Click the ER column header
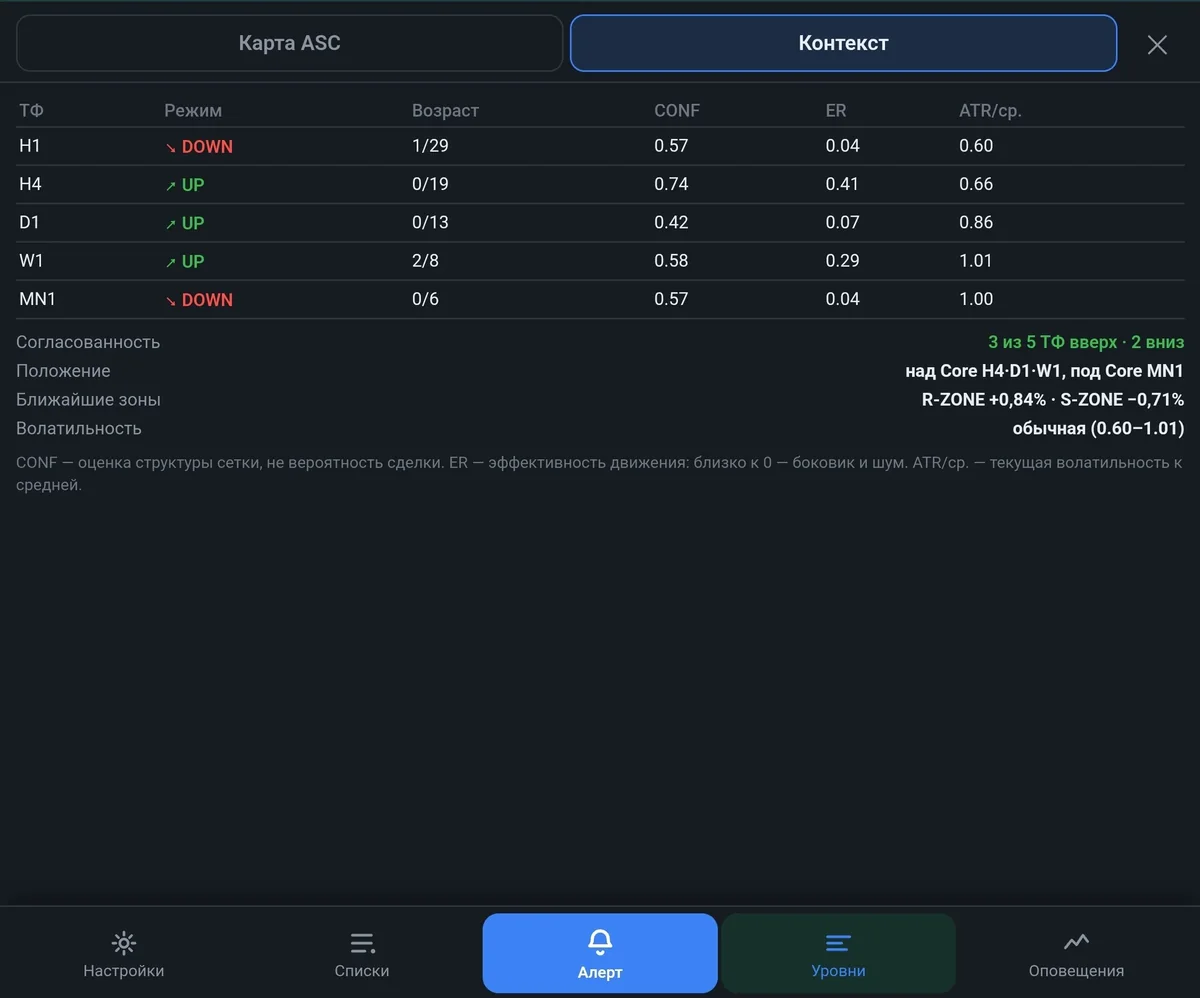The height and width of the screenshot is (998, 1200). click(836, 110)
